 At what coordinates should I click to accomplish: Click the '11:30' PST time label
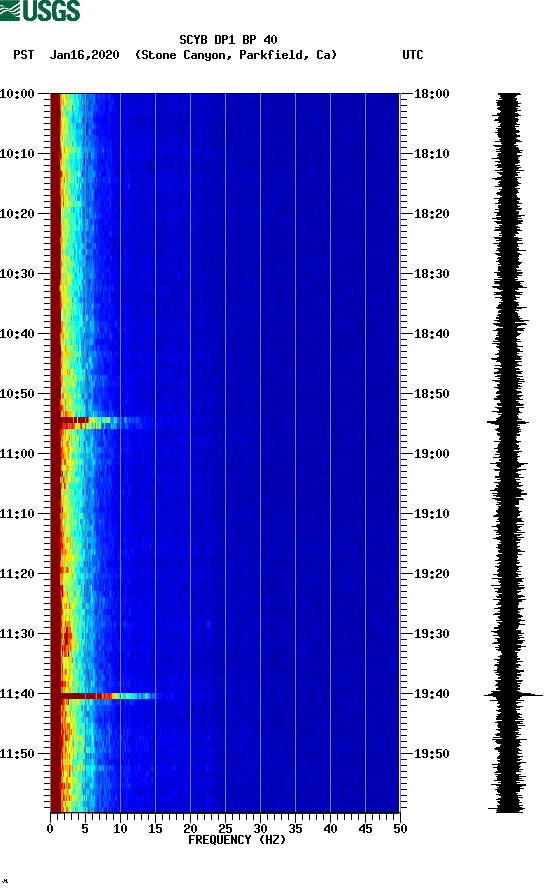[17, 634]
